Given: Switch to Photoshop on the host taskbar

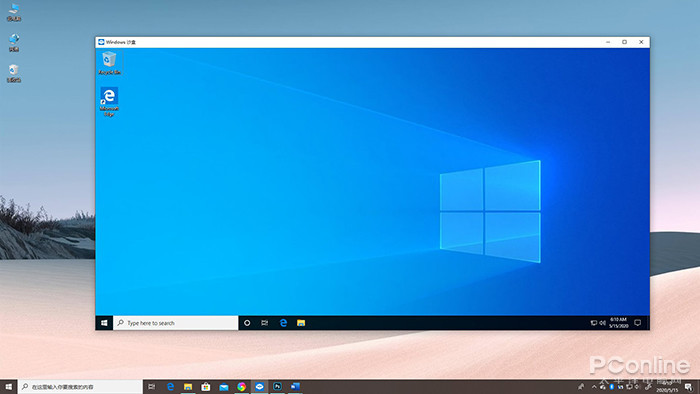Looking at the screenshot, I should pos(277,386).
